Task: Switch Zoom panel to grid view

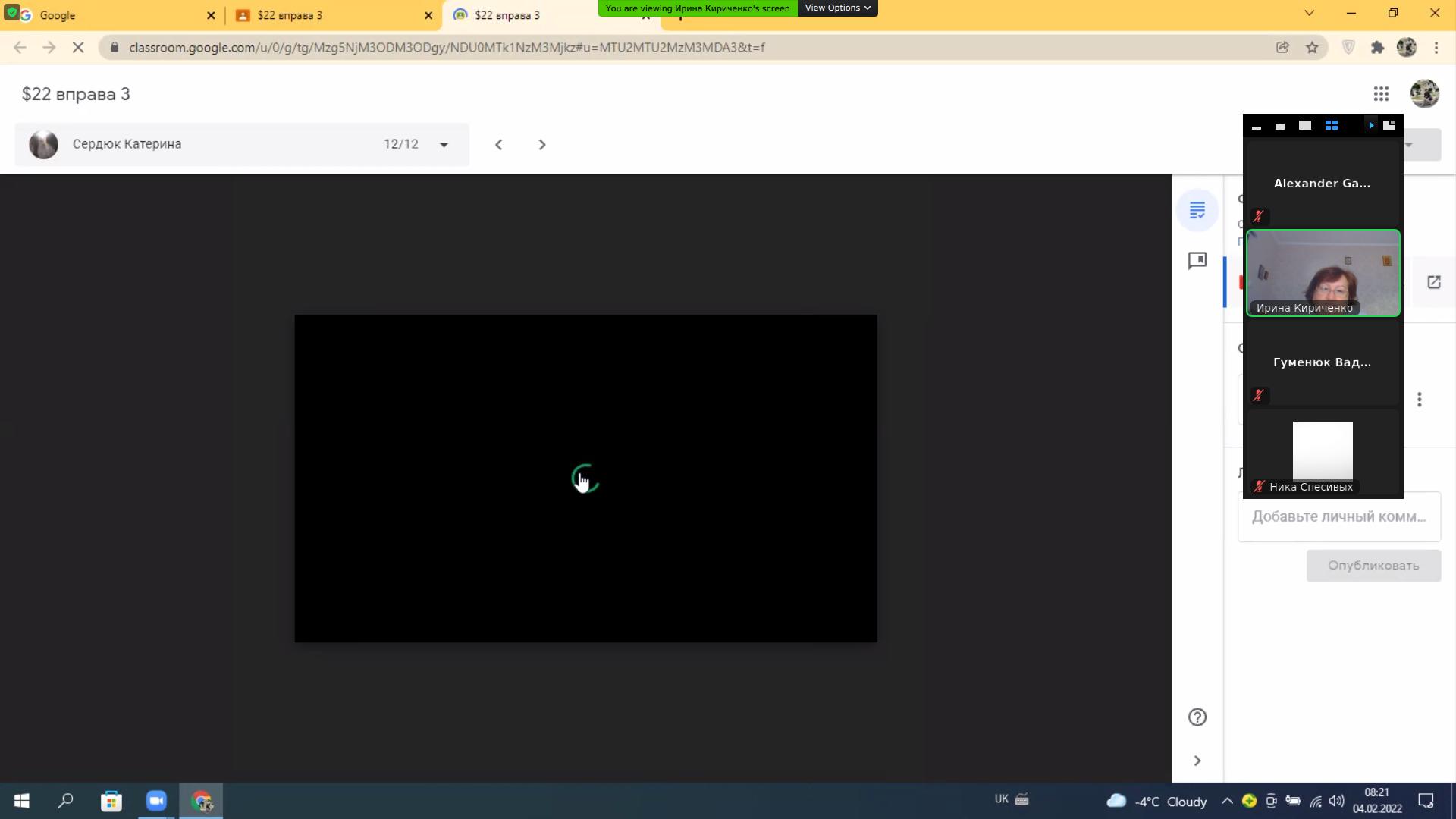Action: [x=1331, y=126]
